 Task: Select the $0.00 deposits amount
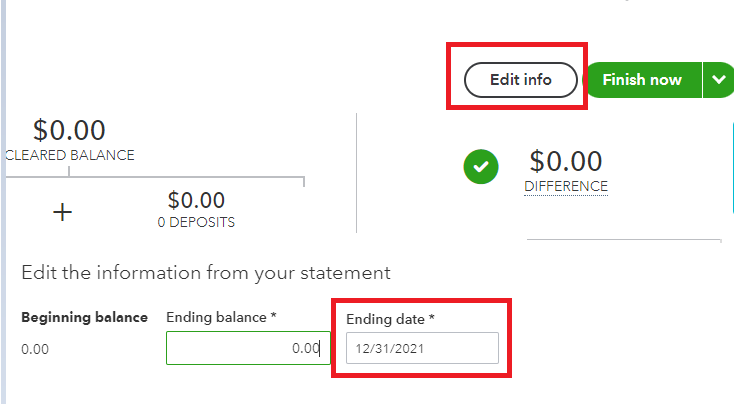[x=196, y=200]
